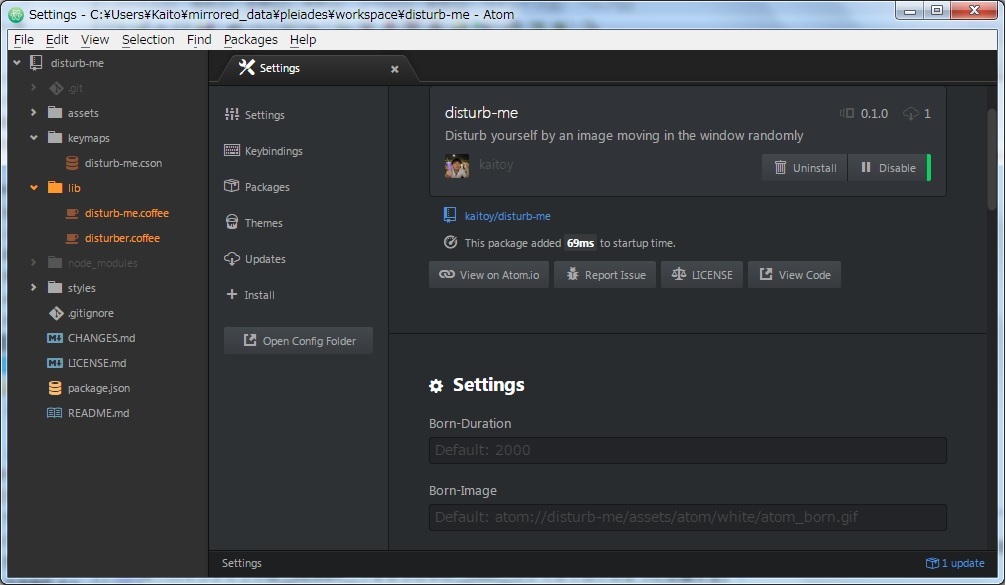The height and width of the screenshot is (585, 1006).
Task: Open the Selection menu
Action: point(148,39)
